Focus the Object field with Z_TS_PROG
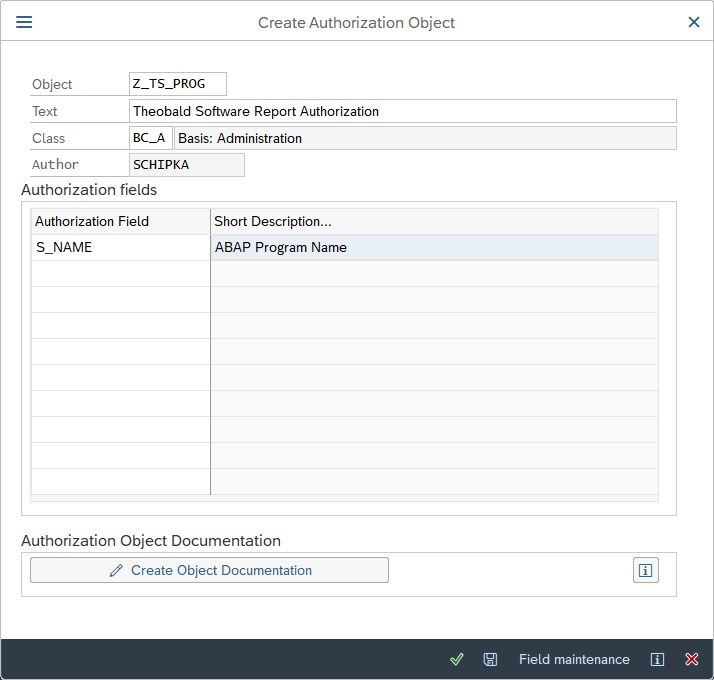 tap(178, 84)
